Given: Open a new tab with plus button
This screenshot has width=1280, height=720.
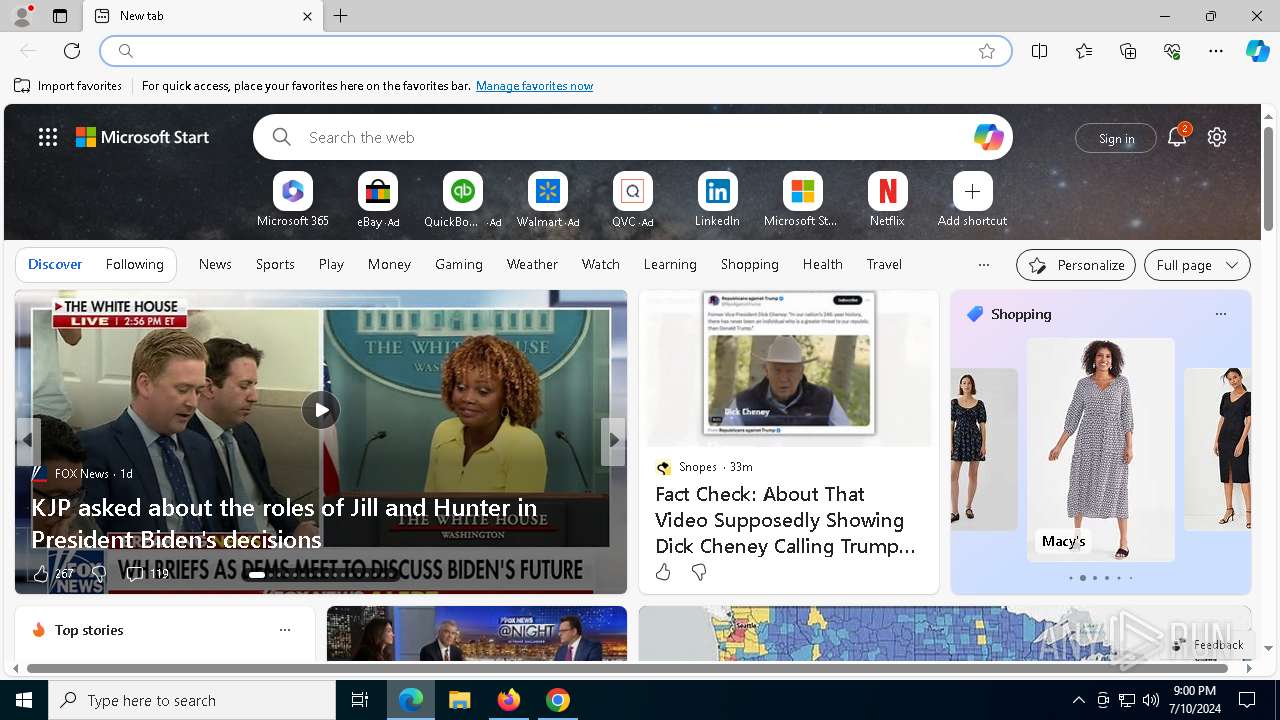Looking at the screenshot, I should pyautogui.click(x=341, y=16).
